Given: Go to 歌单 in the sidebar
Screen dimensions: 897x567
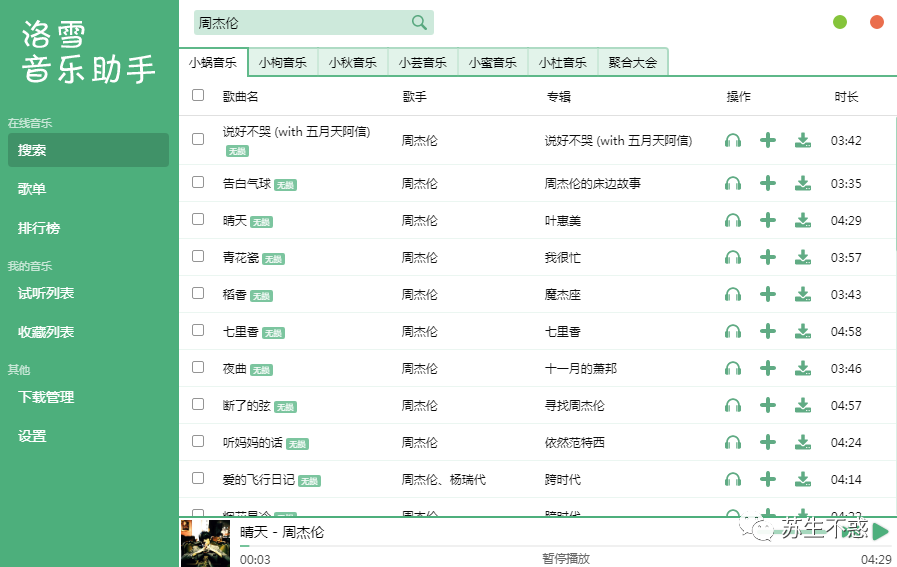Looking at the screenshot, I should pos(88,189).
